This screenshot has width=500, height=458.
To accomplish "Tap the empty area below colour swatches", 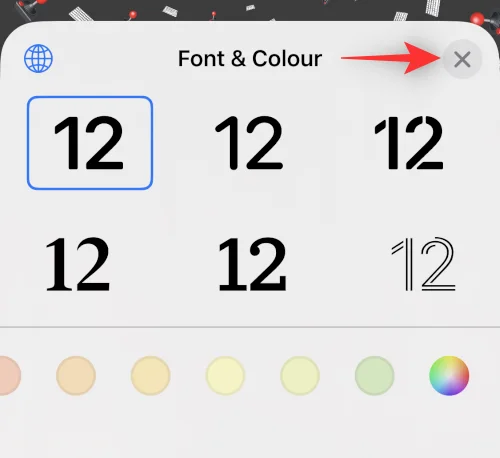I will pyautogui.click(x=250, y=428).
